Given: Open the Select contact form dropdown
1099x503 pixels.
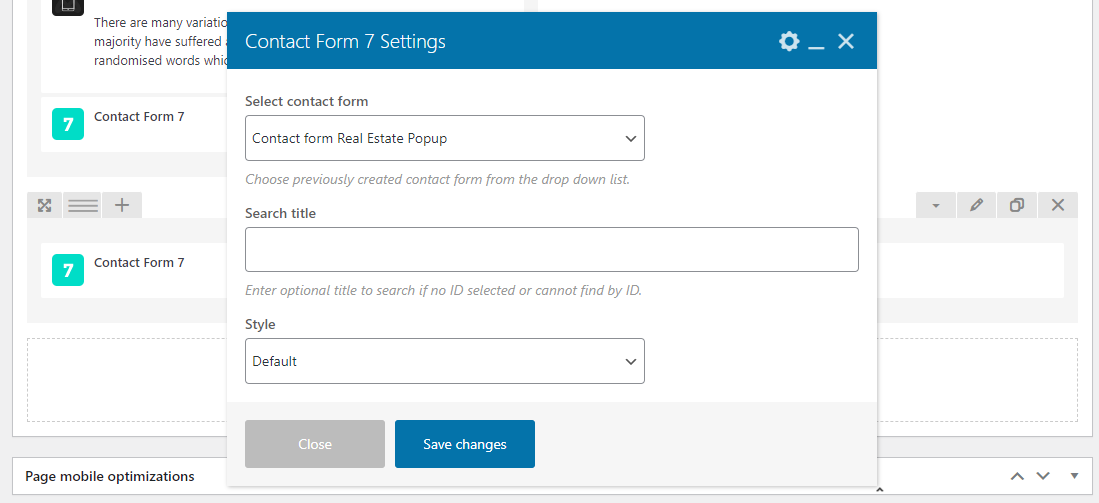Looking at the screenshot, I should 444,138.
